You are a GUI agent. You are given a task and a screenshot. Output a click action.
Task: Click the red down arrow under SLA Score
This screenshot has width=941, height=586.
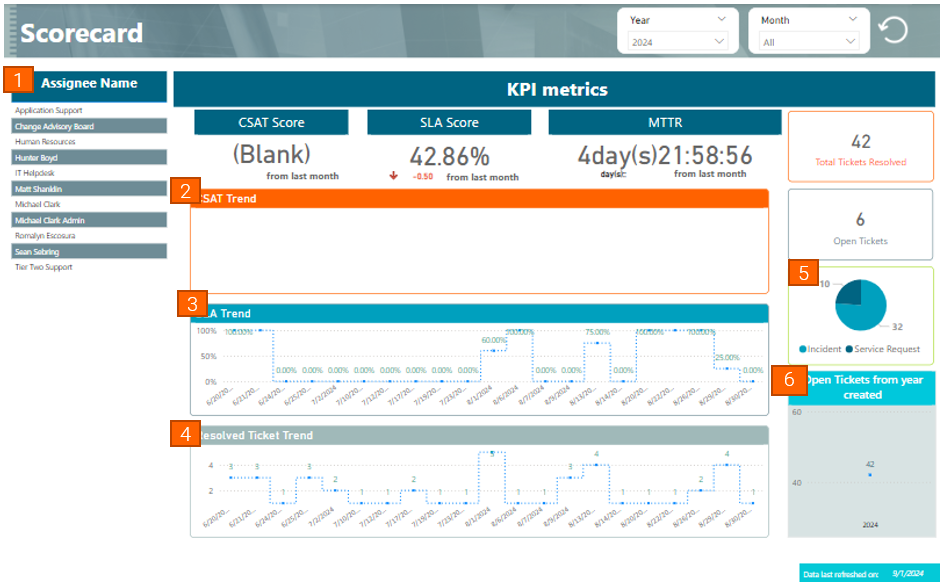click(393, 176)
